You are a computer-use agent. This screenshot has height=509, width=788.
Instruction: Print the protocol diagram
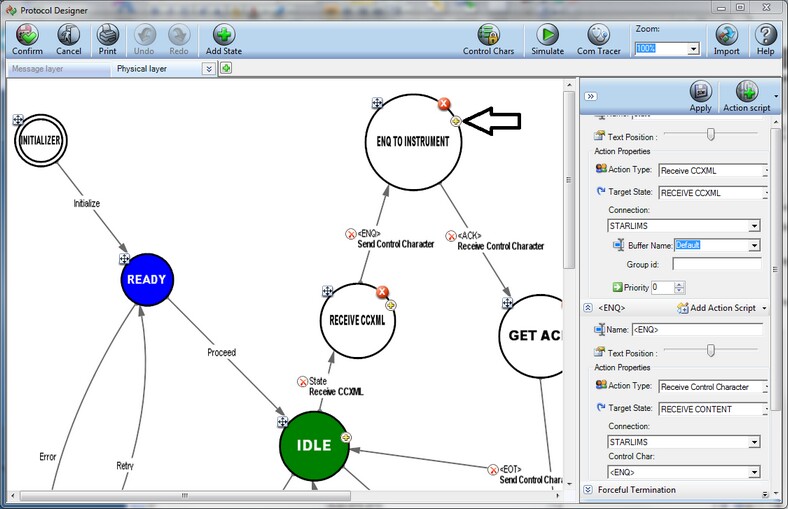tap(108, 40)
